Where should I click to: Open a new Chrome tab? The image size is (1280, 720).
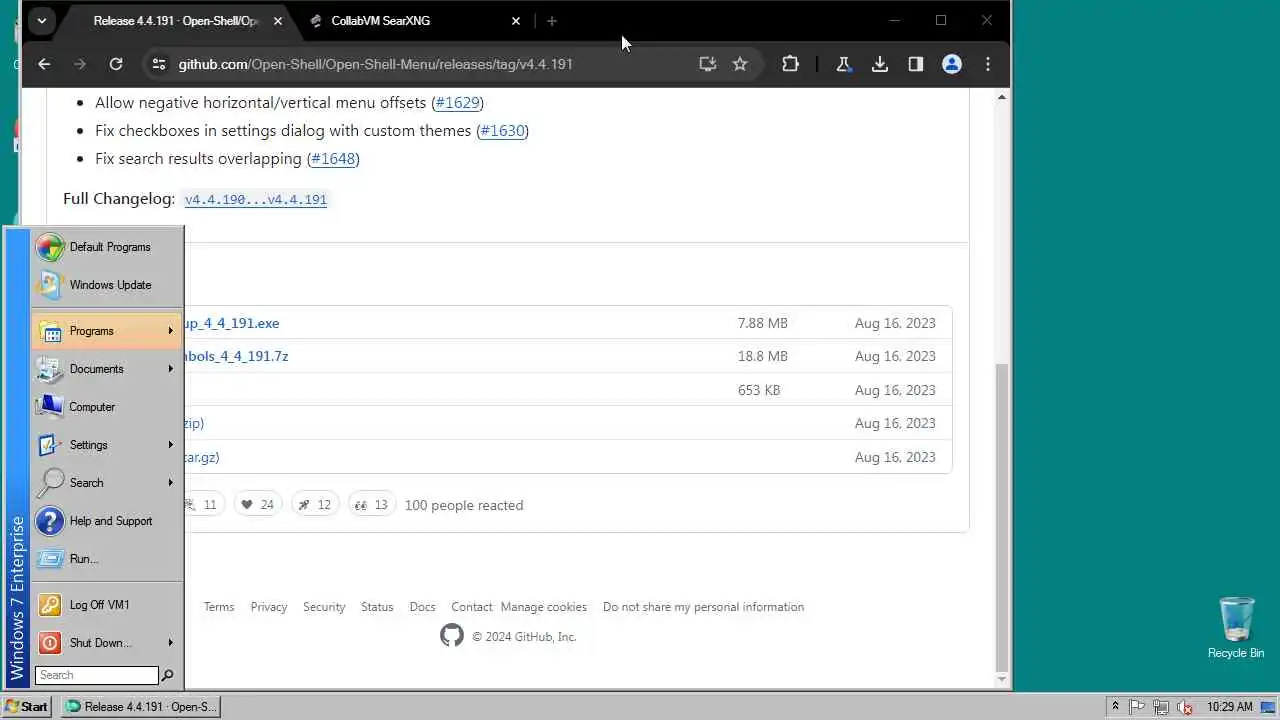[551, 20]
